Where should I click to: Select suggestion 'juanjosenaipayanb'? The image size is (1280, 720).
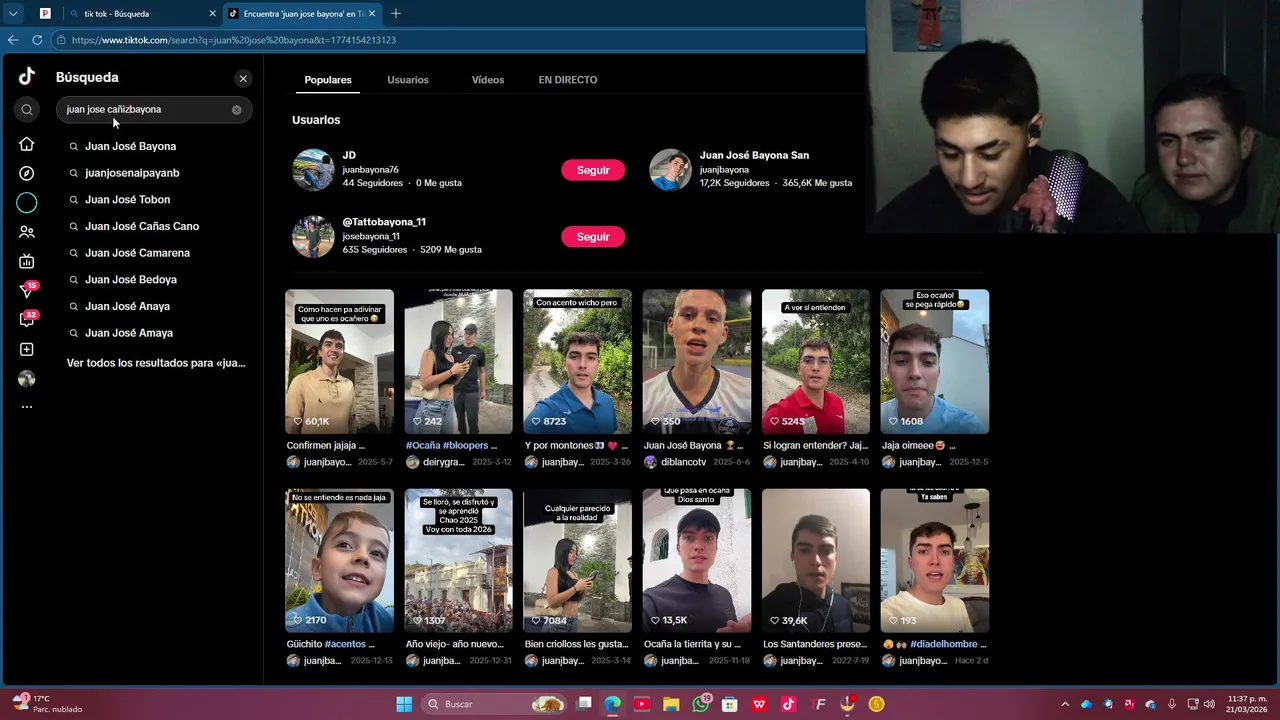[x=132, y=173]
